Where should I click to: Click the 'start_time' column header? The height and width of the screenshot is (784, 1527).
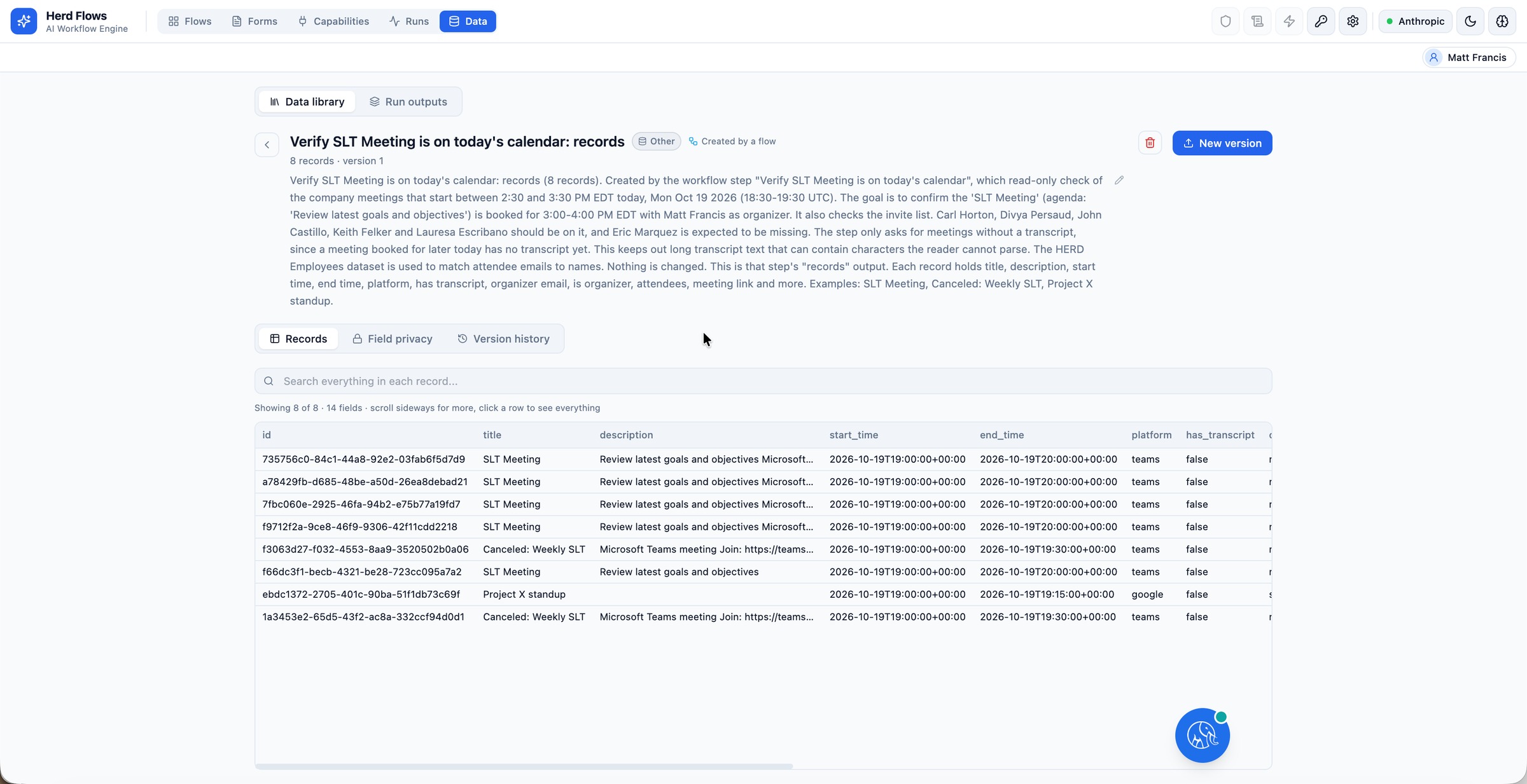click(x=853, y=435)
